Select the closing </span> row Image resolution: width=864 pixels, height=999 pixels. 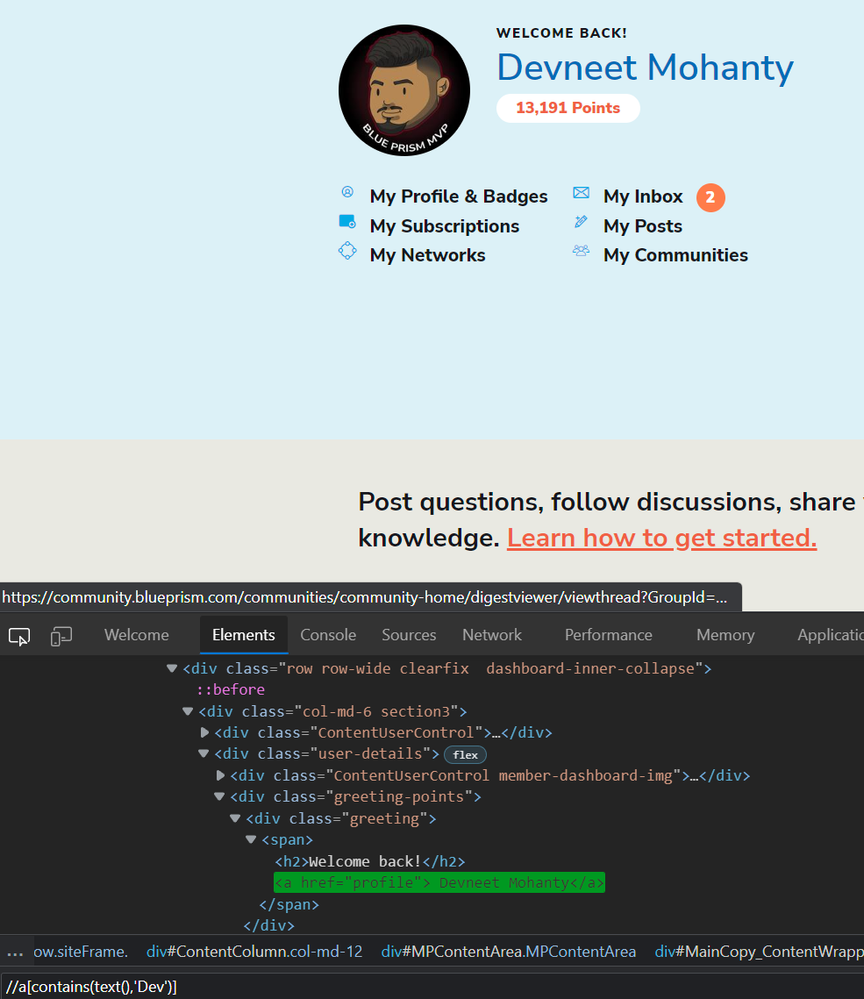click(289, 905)
